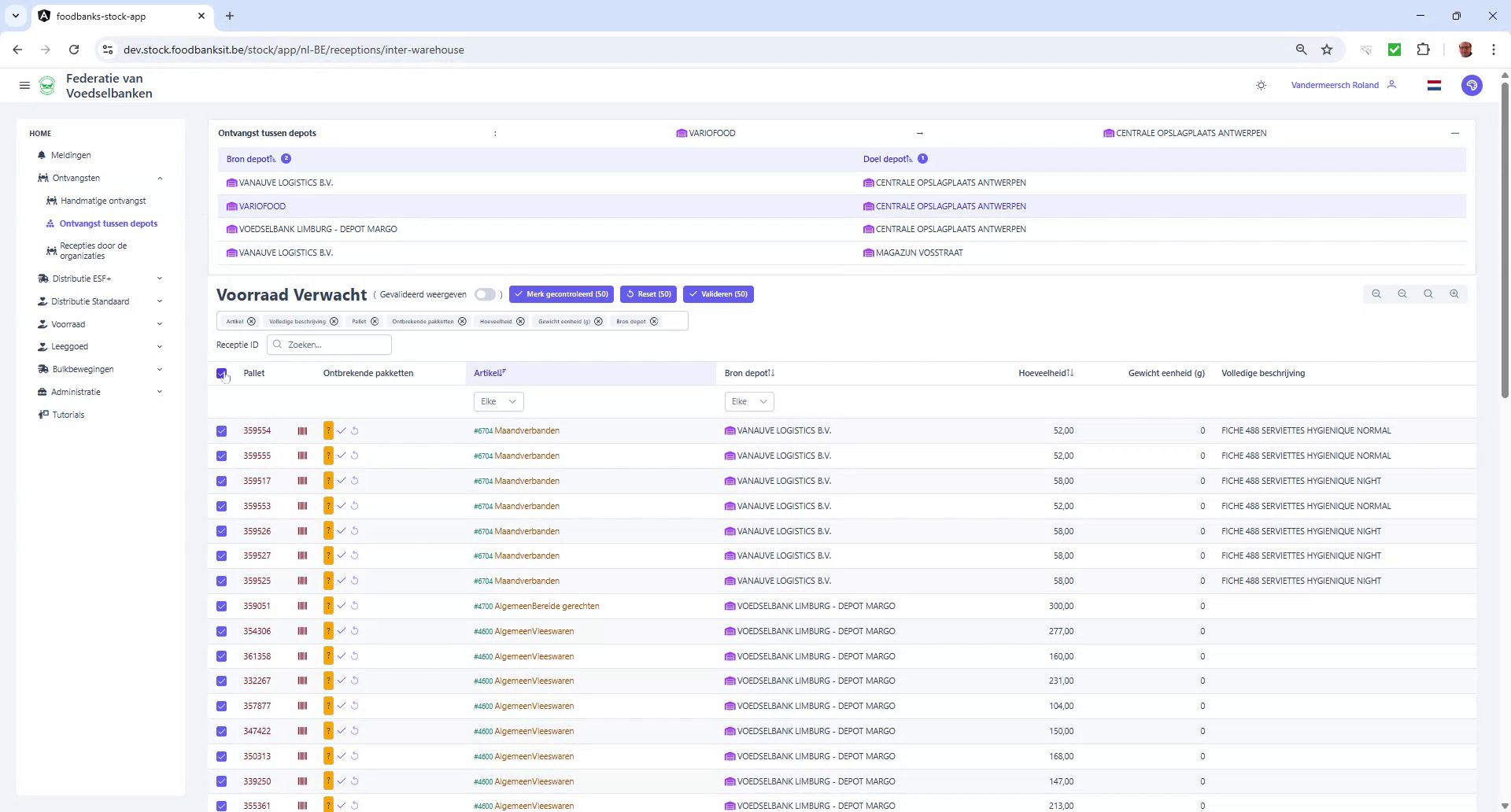Select Ontvangst tussen depots in the sidebar
This screenshot has height=812, width=1511.
click(108, 223)
